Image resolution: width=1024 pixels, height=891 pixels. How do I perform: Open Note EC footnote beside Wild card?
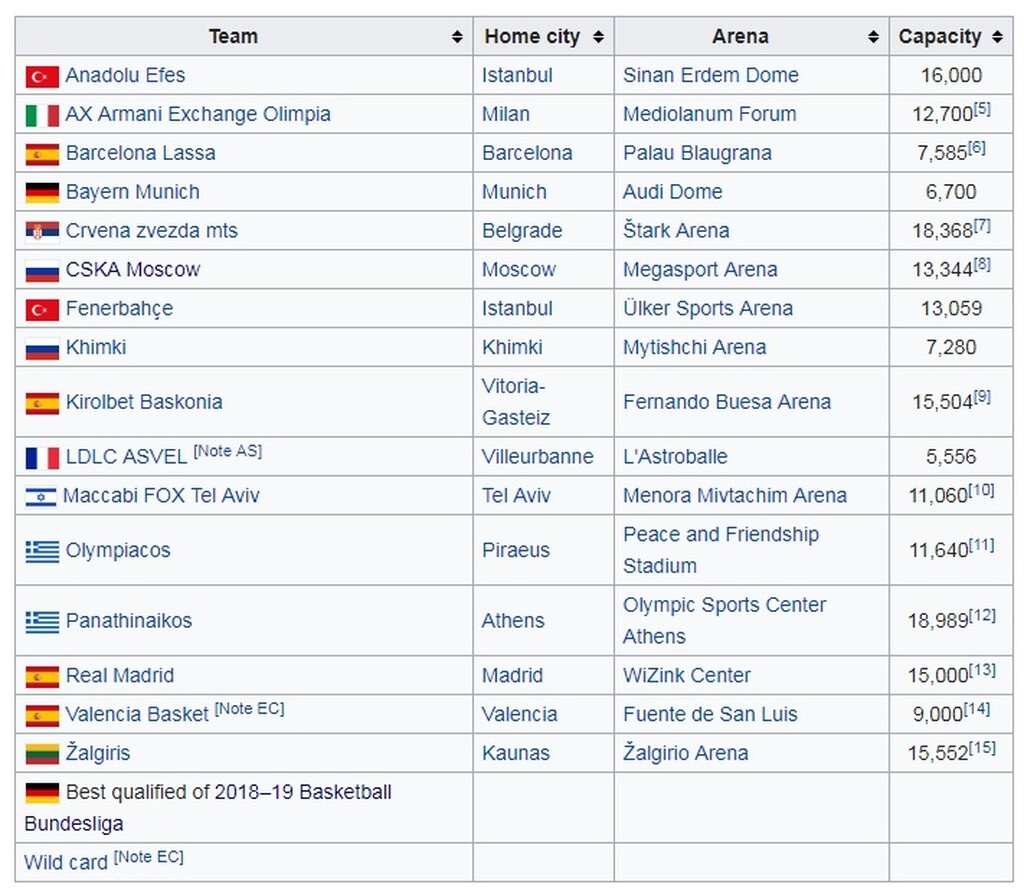149,856
